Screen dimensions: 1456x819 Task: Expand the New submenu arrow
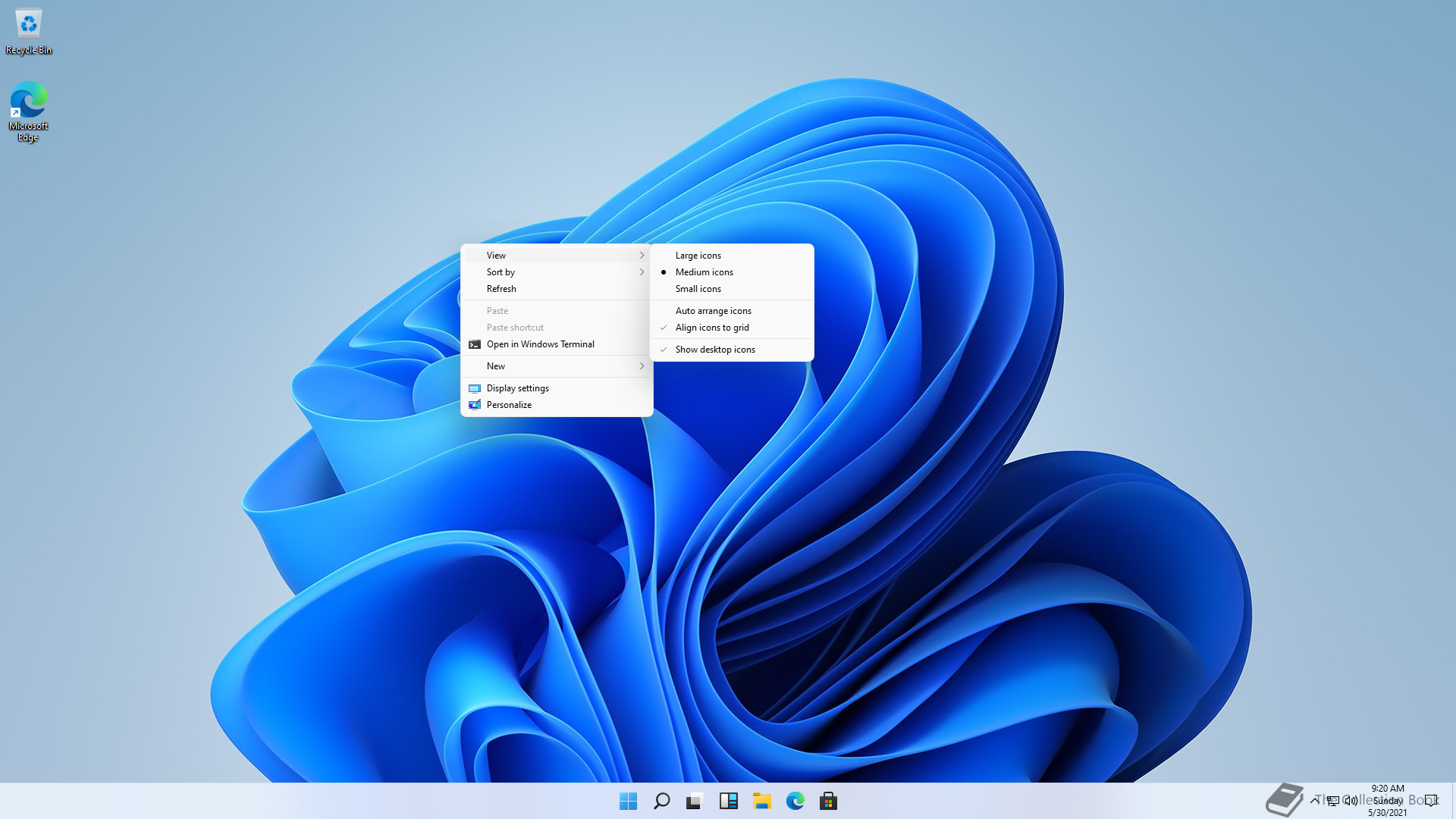point(642,366)
